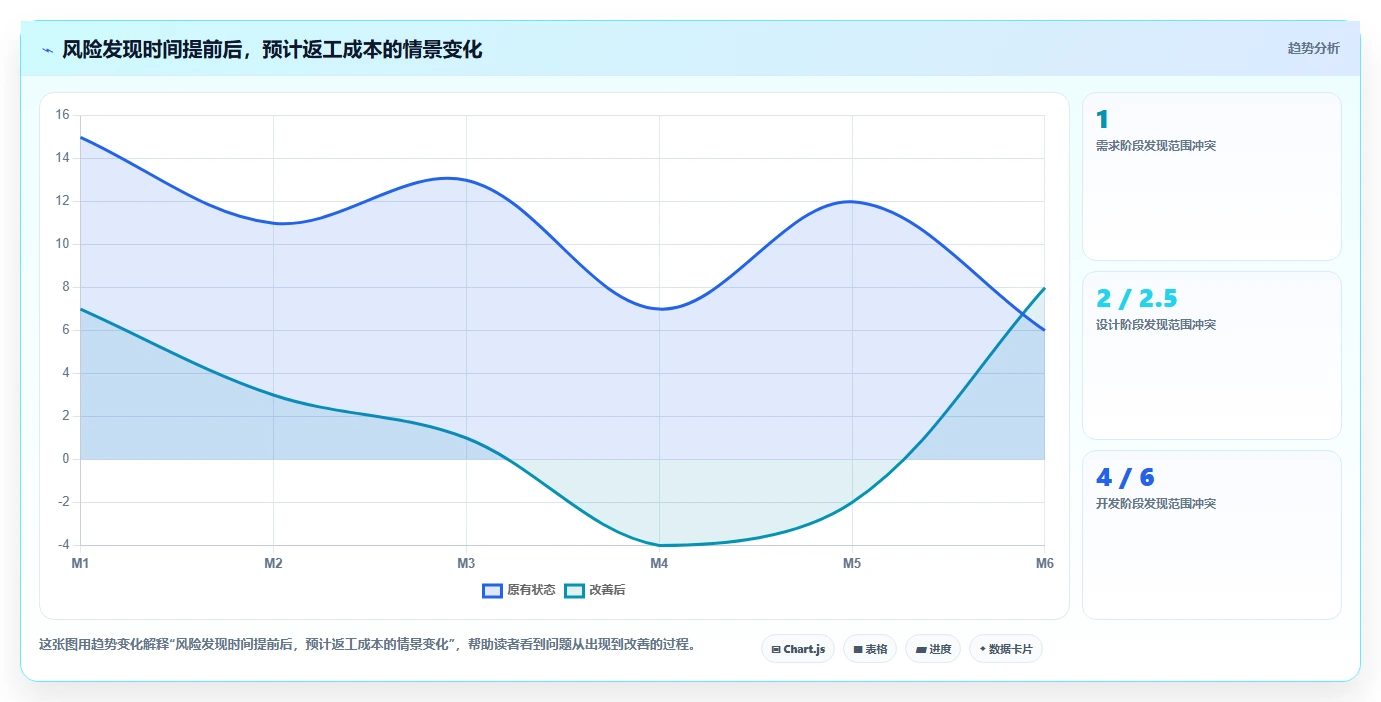Click the chart title heading text
The width and height of the screenshot is (1381, 702).
pos(272,50)
